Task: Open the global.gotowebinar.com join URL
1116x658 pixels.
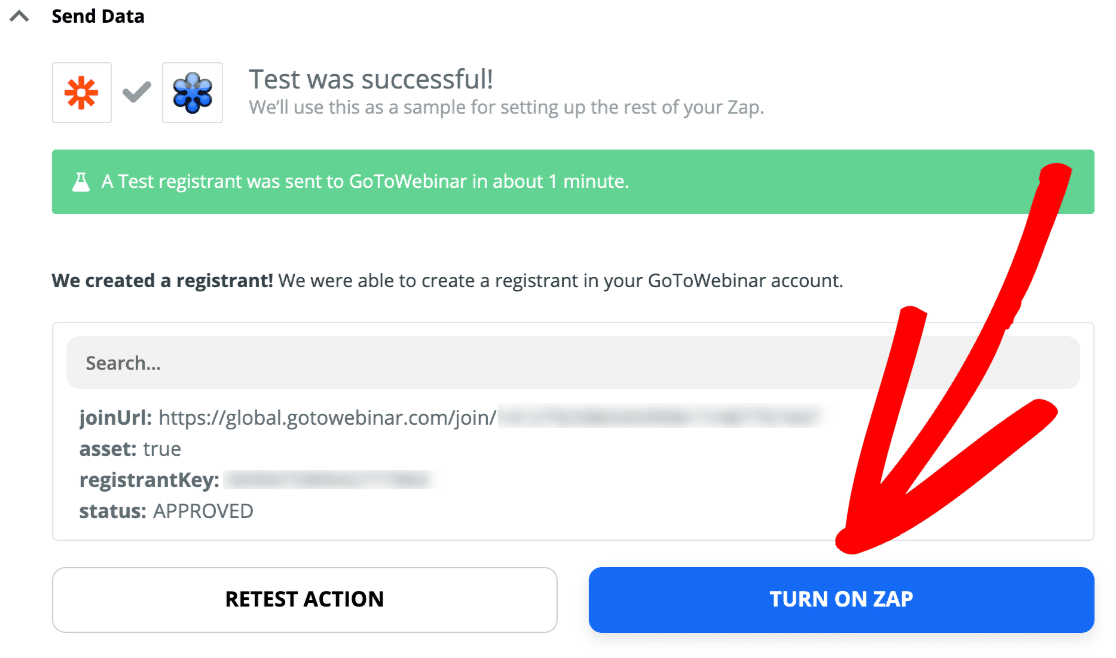Action: coord(327,418)
